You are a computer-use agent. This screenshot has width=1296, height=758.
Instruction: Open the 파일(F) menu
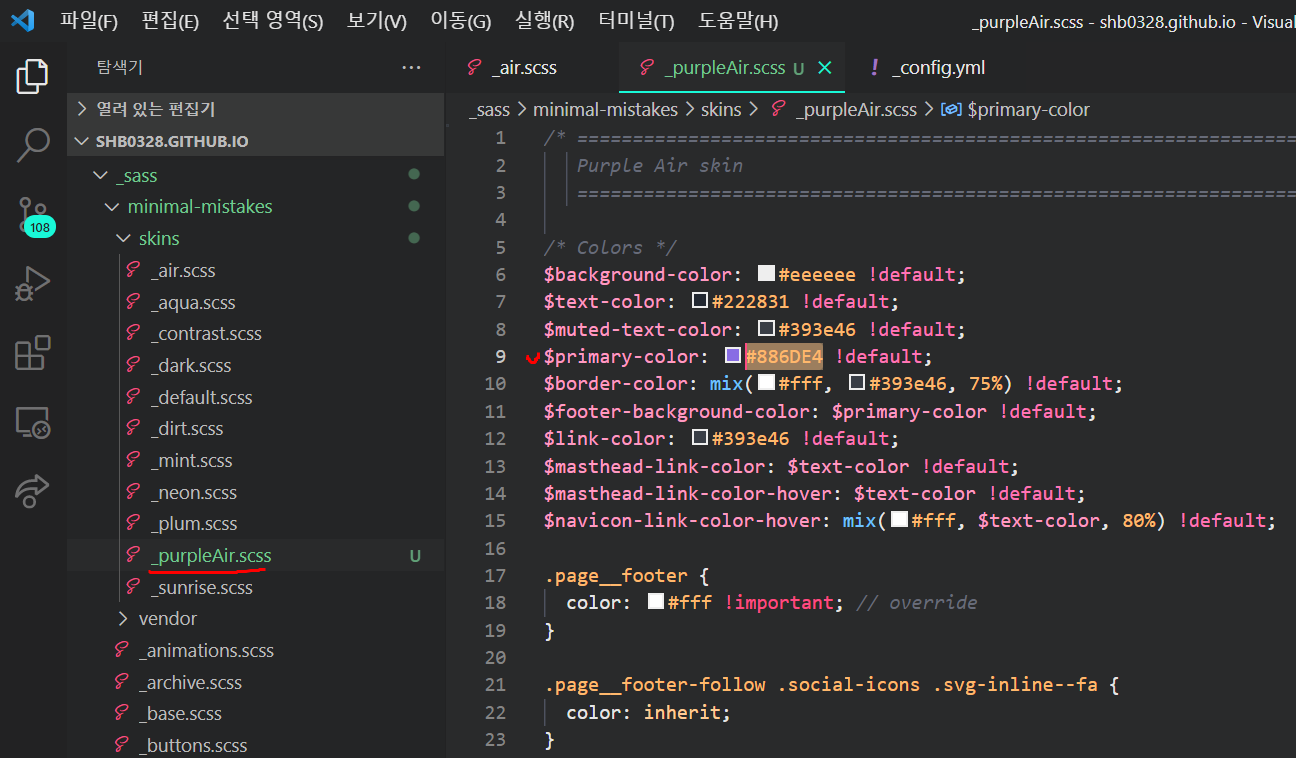pos(89,21)
